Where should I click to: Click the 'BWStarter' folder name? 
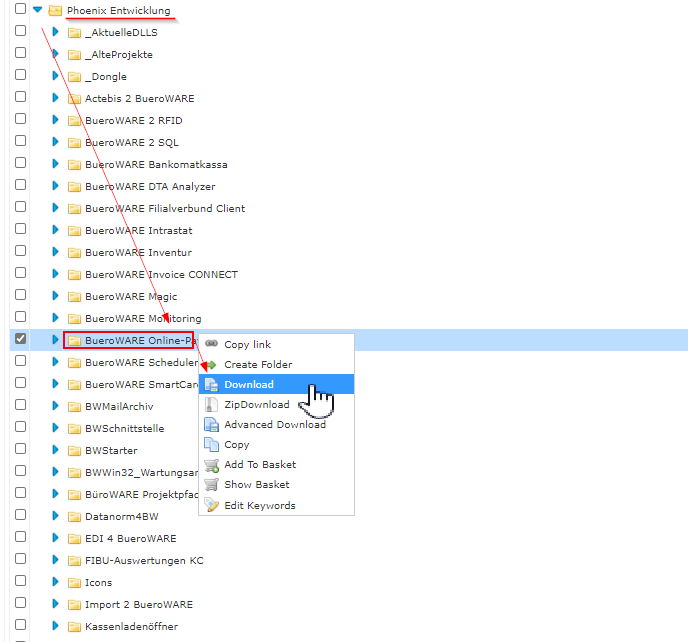click(x=111, y=451)
